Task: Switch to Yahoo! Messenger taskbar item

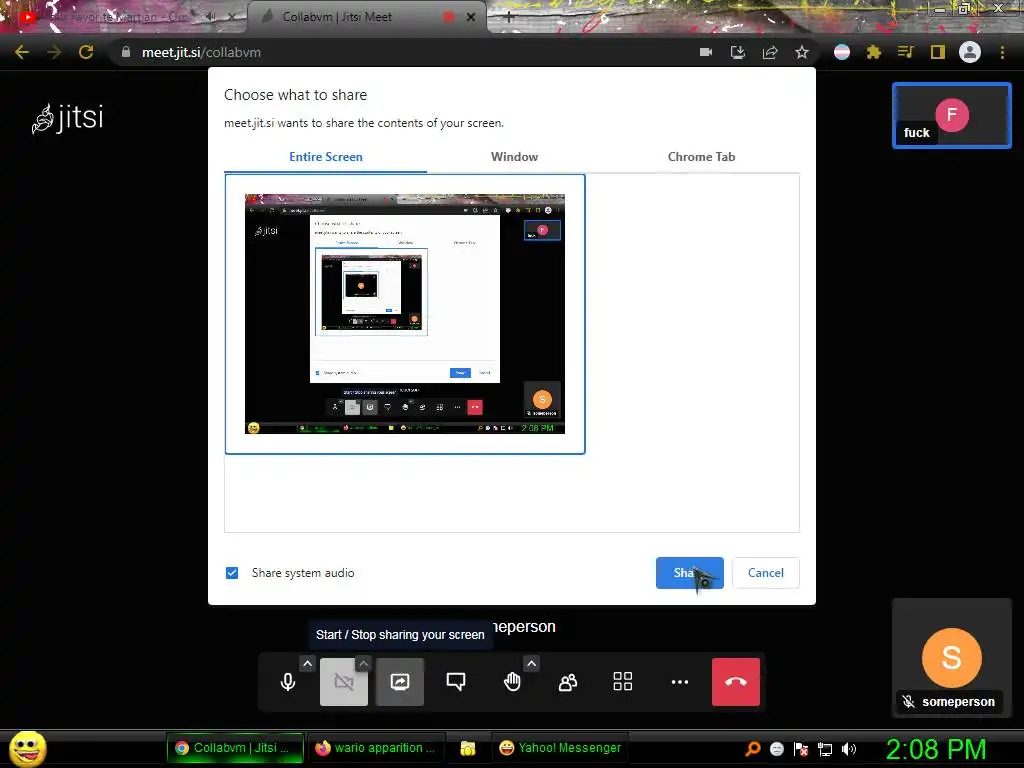Action: click(x=560, y=748)
